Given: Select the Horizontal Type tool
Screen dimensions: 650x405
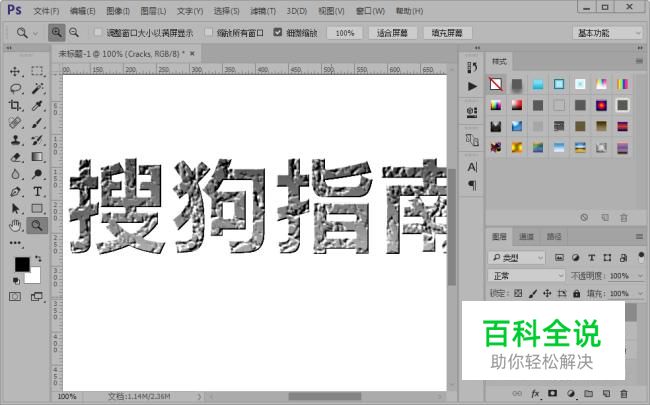Looking at the screenshot, I should click(37, 192).
